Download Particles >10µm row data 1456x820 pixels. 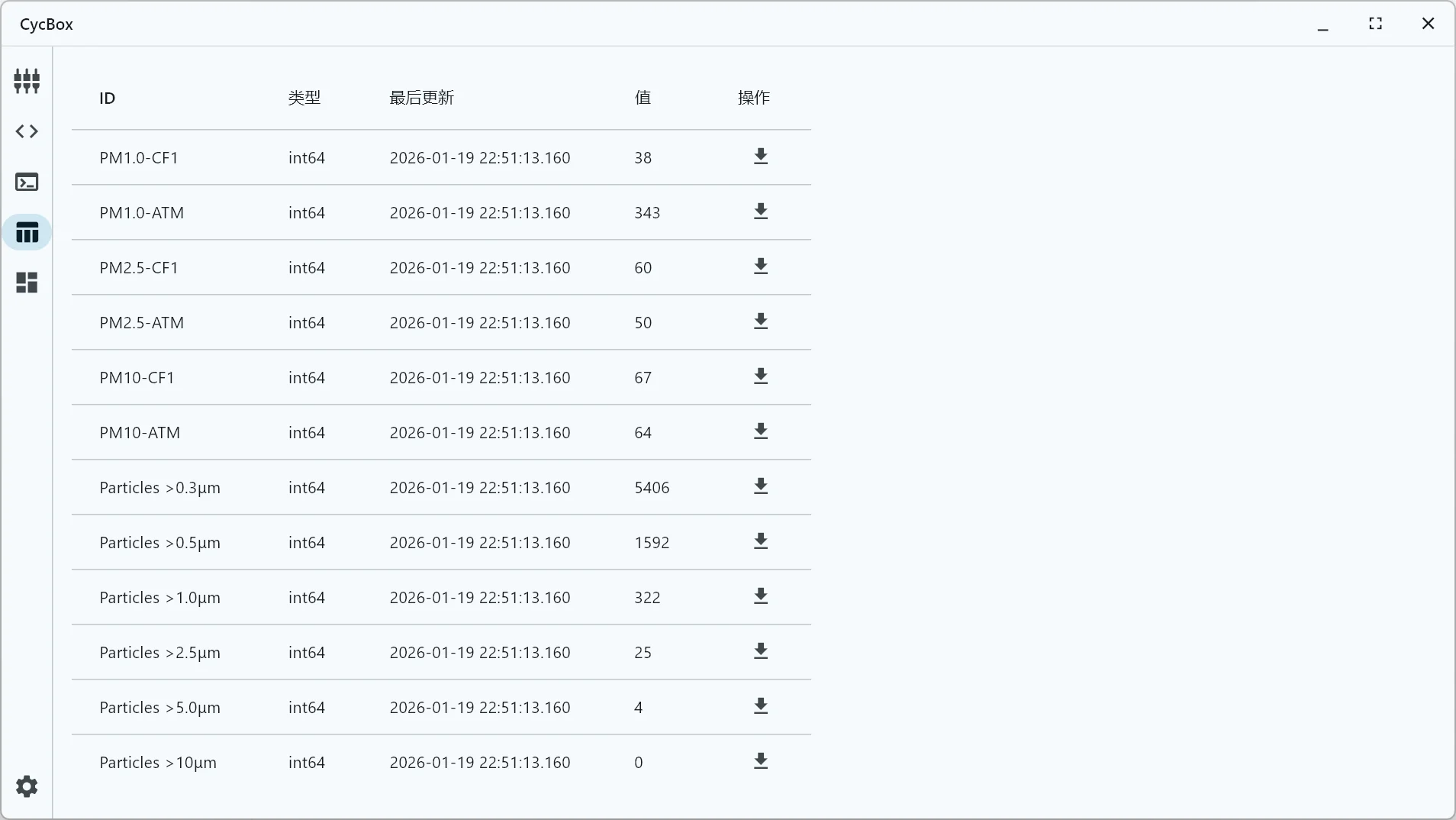(761, 761)
